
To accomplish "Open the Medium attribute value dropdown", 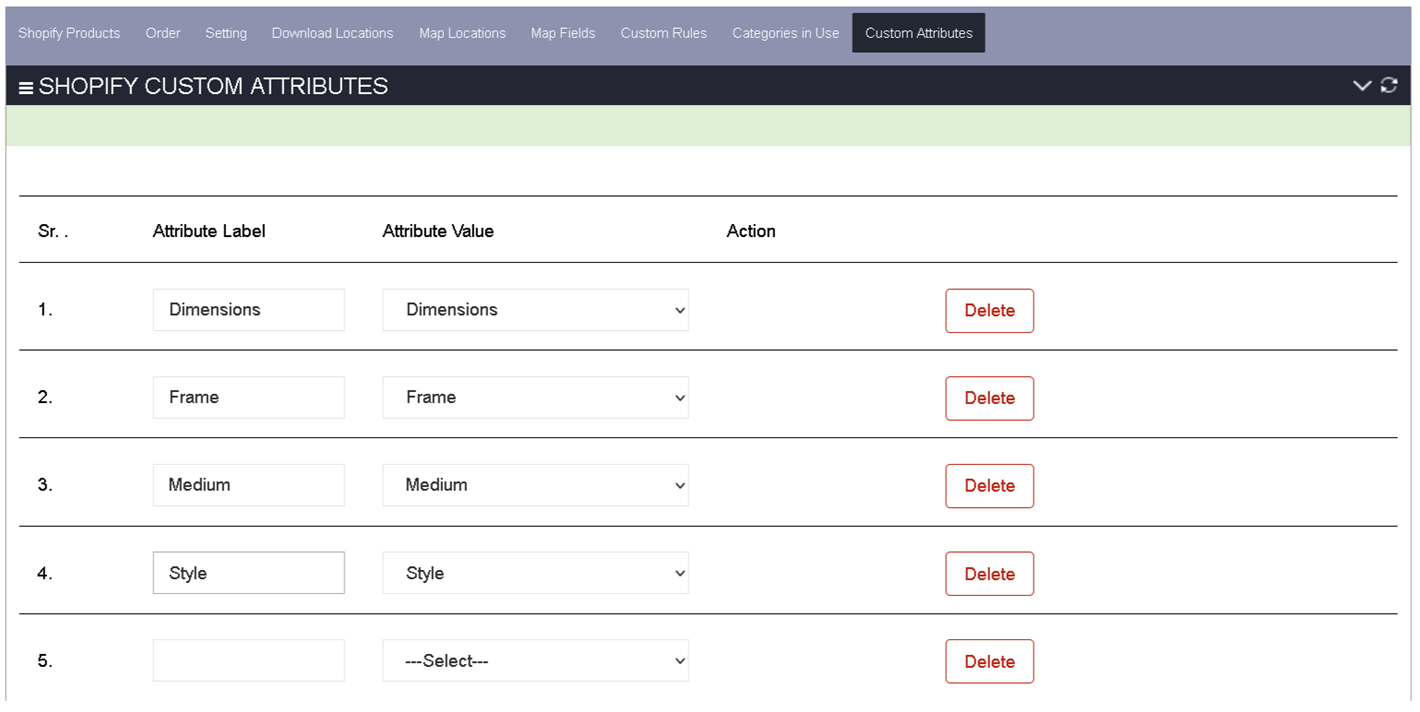I will (536, 485).
